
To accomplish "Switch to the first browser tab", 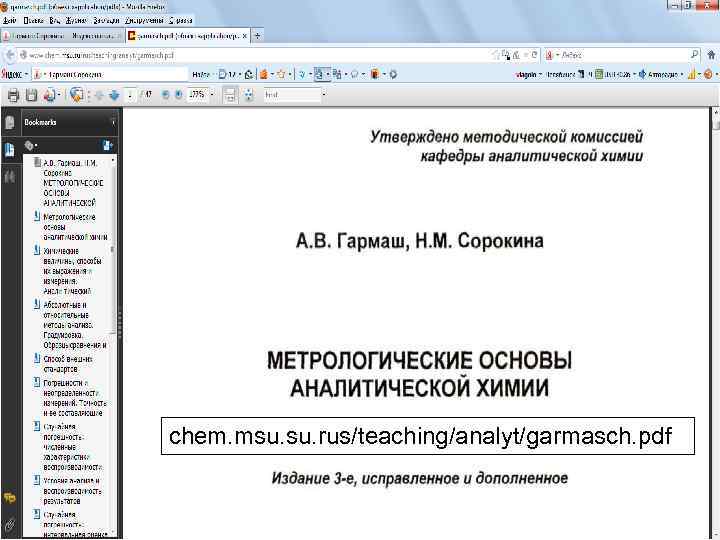I will coord(61,36).
